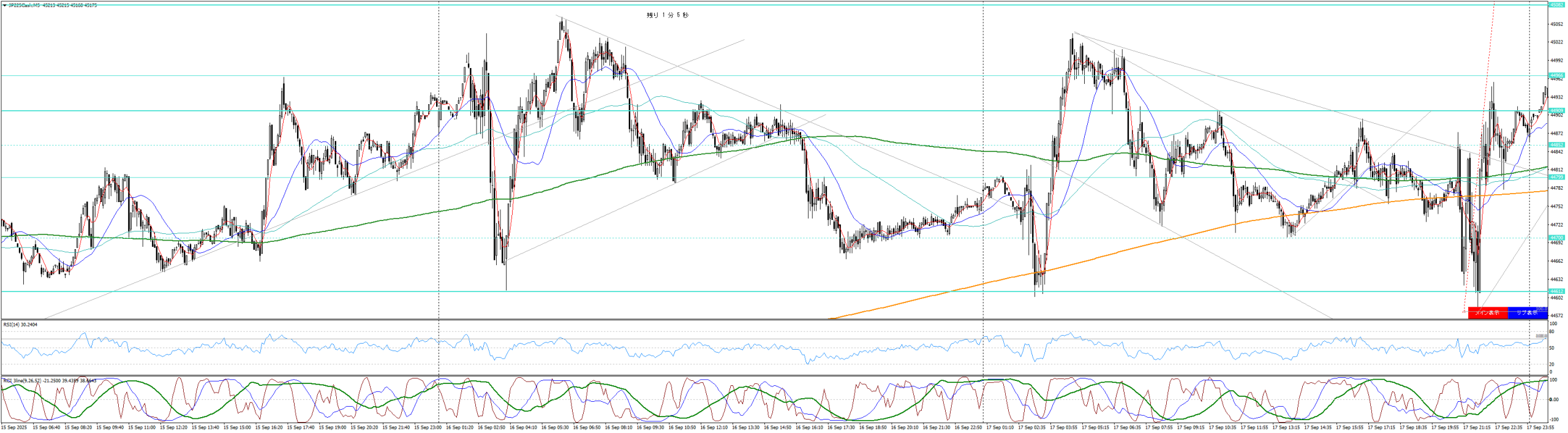The image size is (1568, 433).
Task: Select the 44700 price level label
Action: [1556, 238]
